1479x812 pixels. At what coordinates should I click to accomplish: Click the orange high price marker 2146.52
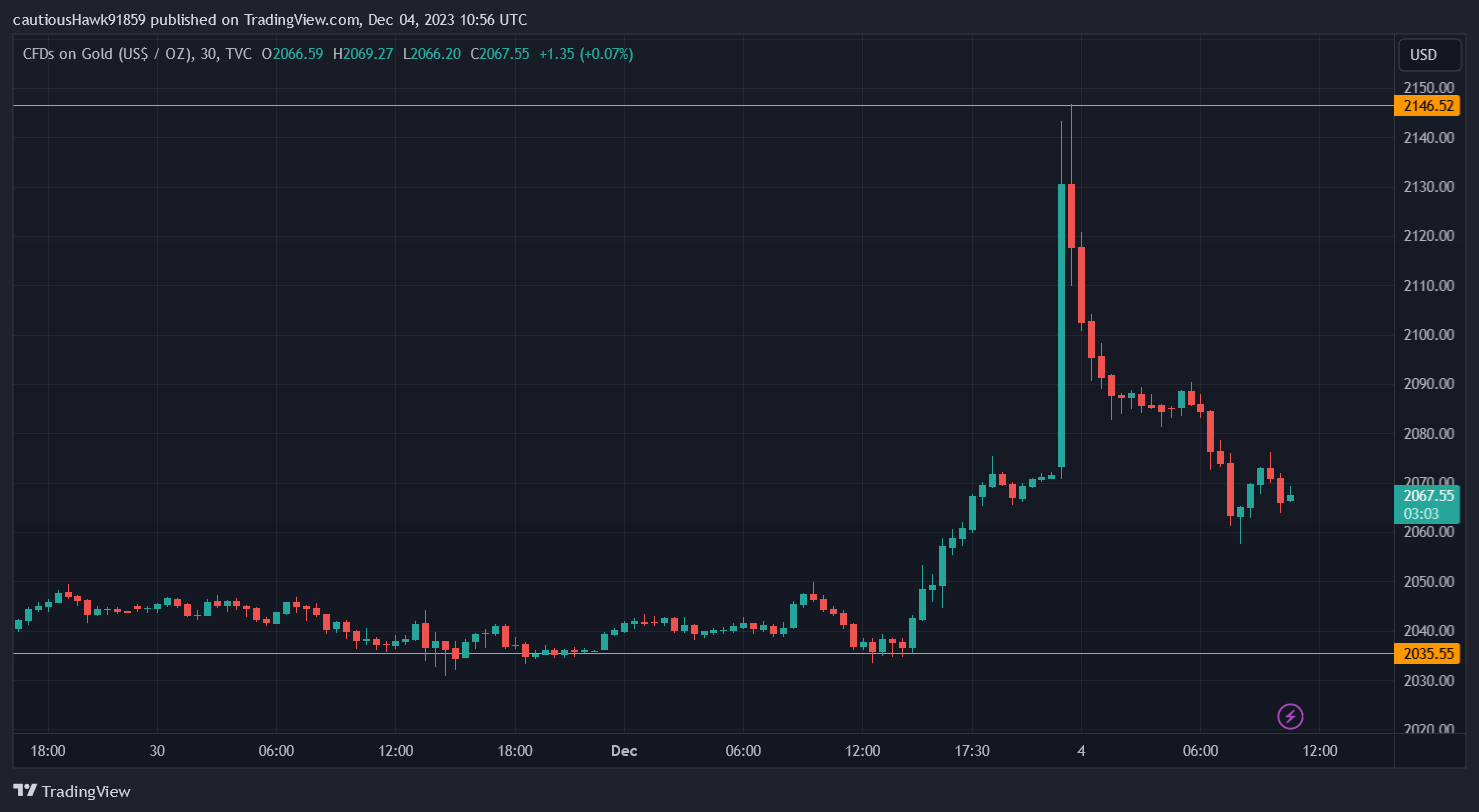click(1428, 105)
